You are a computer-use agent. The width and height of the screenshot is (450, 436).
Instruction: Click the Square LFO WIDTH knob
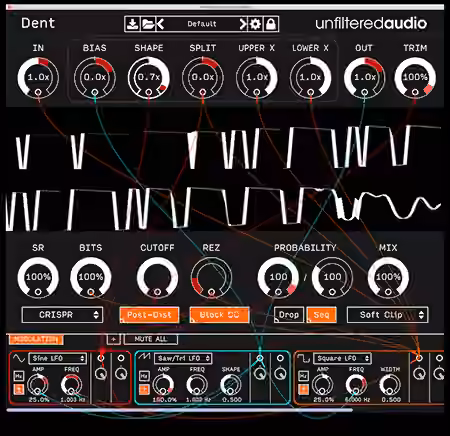click(390, 385)
